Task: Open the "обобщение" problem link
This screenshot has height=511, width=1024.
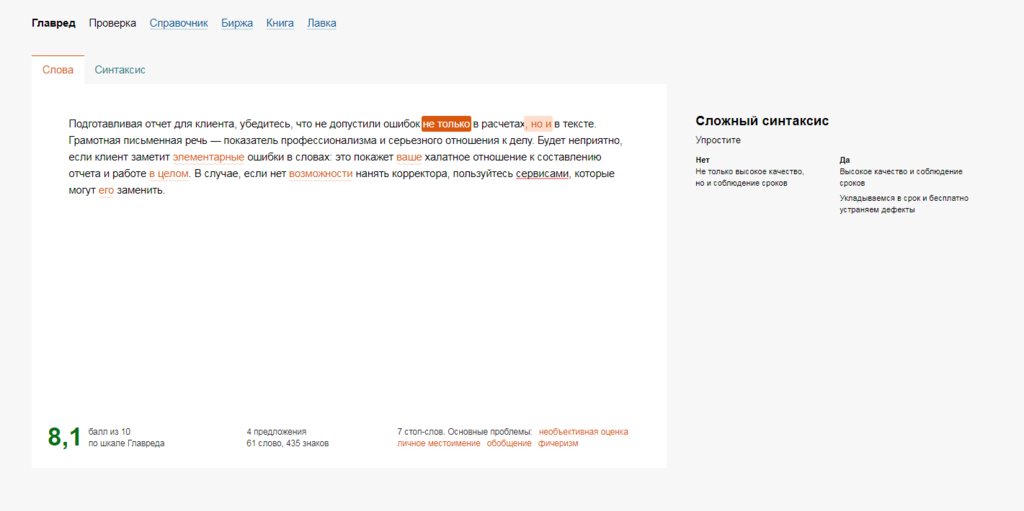Action: [x=509, y=443]
